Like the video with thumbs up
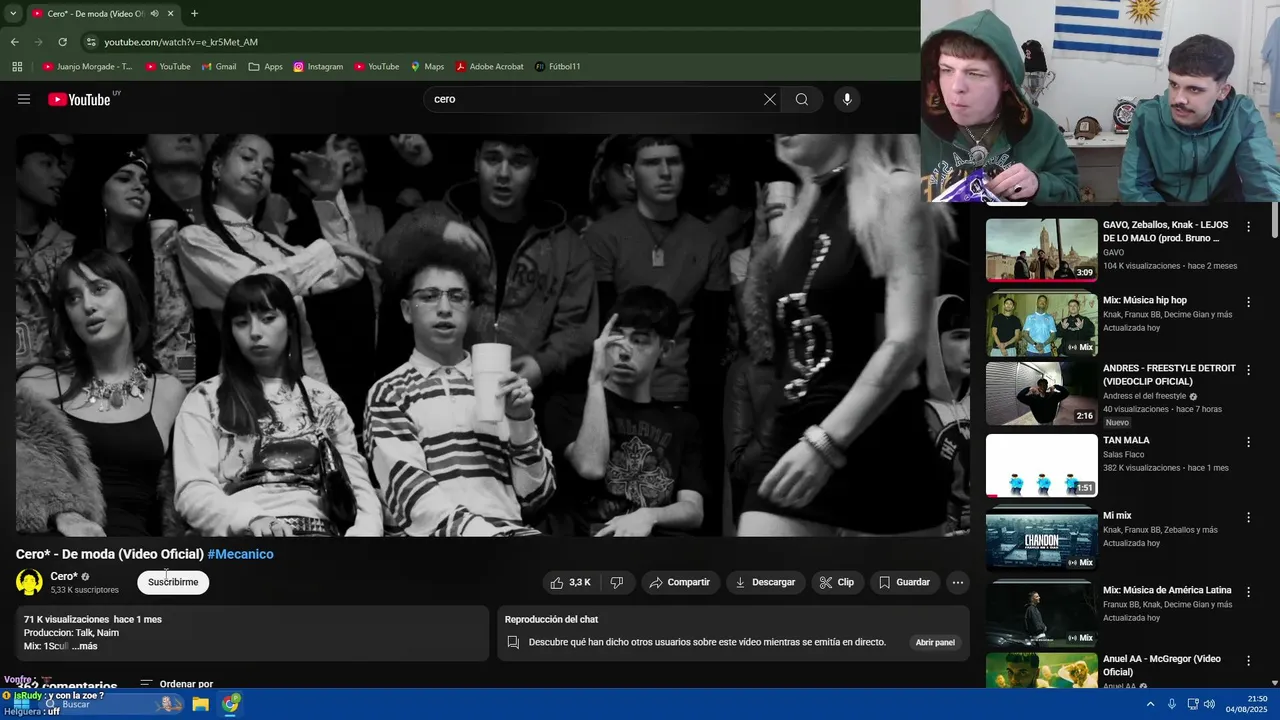This screenshot has width=1280, height=720. click(x=570, y=582)
